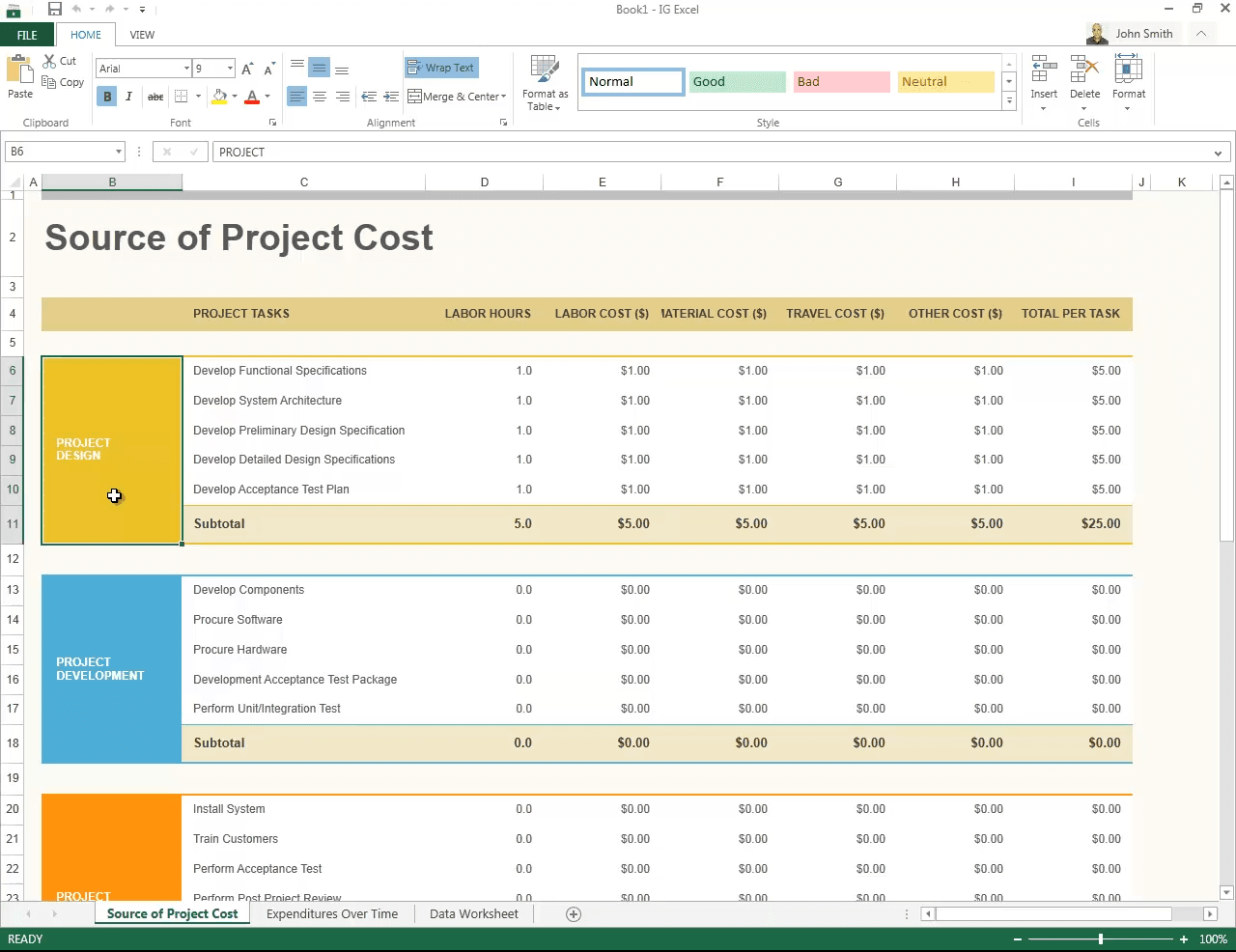Viewport: 1236px width, 952px height.
Task: Toggle Merge & Center
Action: click(453, 97)
